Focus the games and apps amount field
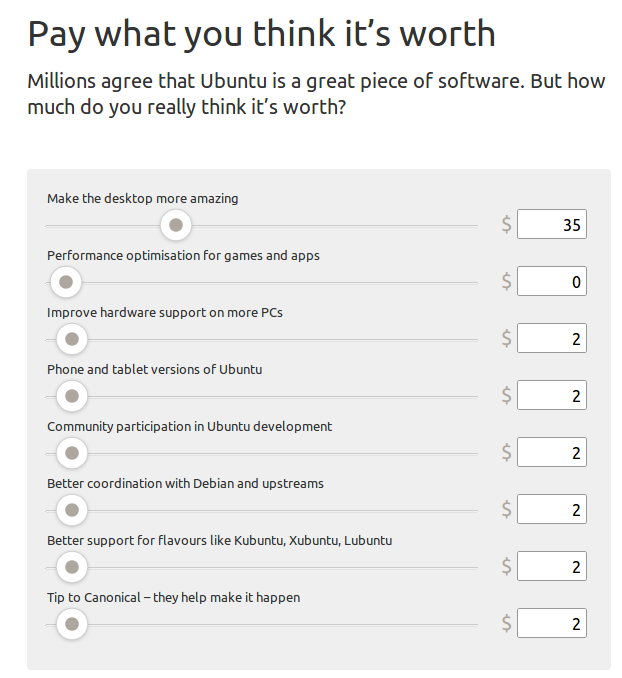The height and width of the screenshot is (678, 622). pyautogui.click(x=551, y=282)
